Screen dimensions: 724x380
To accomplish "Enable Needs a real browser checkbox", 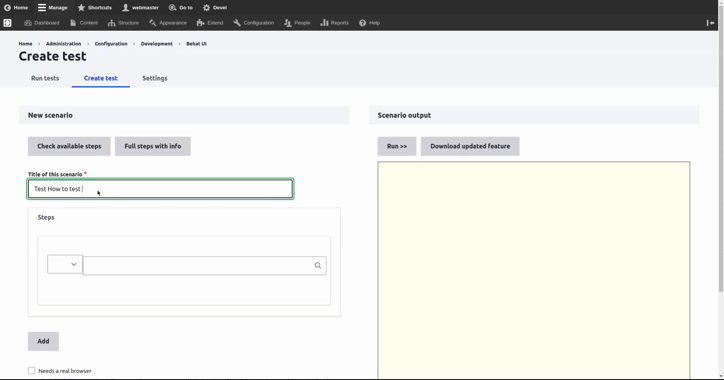I will [31, 371].
